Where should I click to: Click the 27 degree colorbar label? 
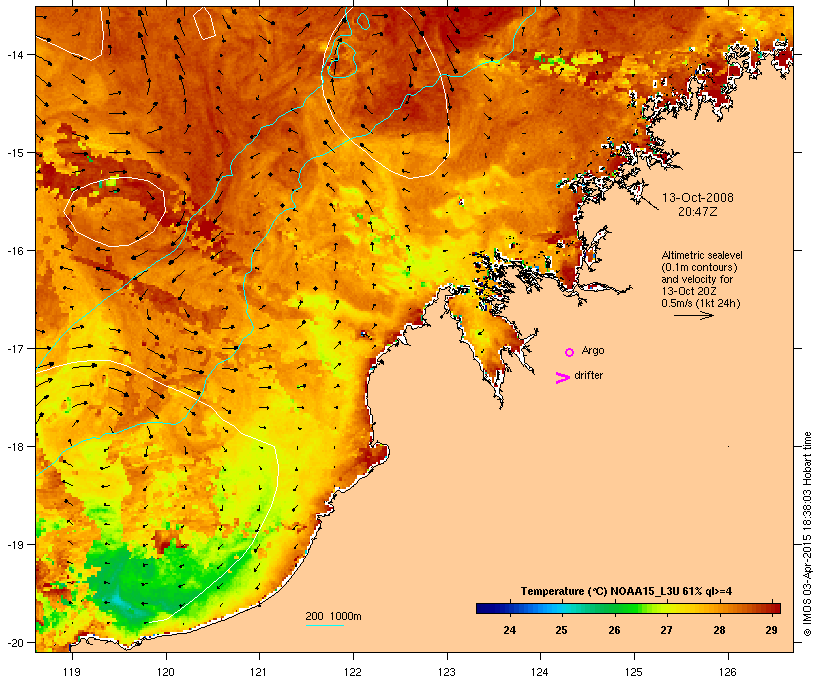666,630
